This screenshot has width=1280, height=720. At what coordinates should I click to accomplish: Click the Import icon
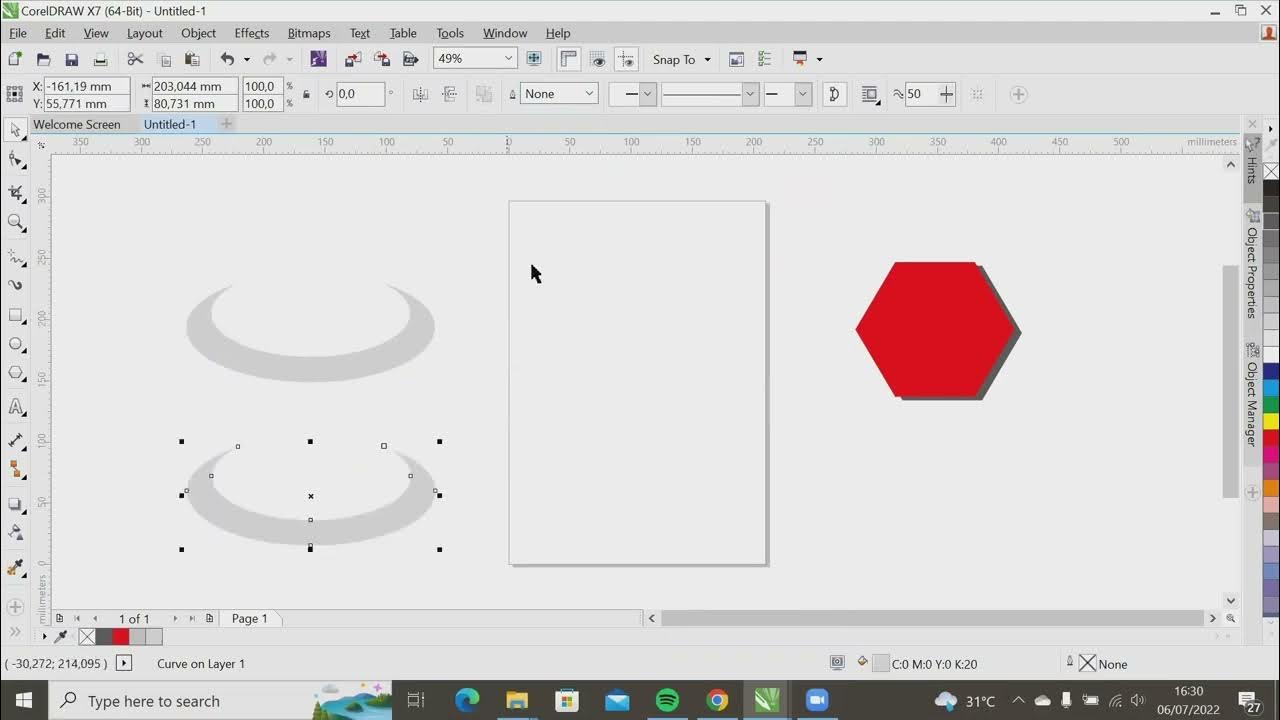click(352, 59)
